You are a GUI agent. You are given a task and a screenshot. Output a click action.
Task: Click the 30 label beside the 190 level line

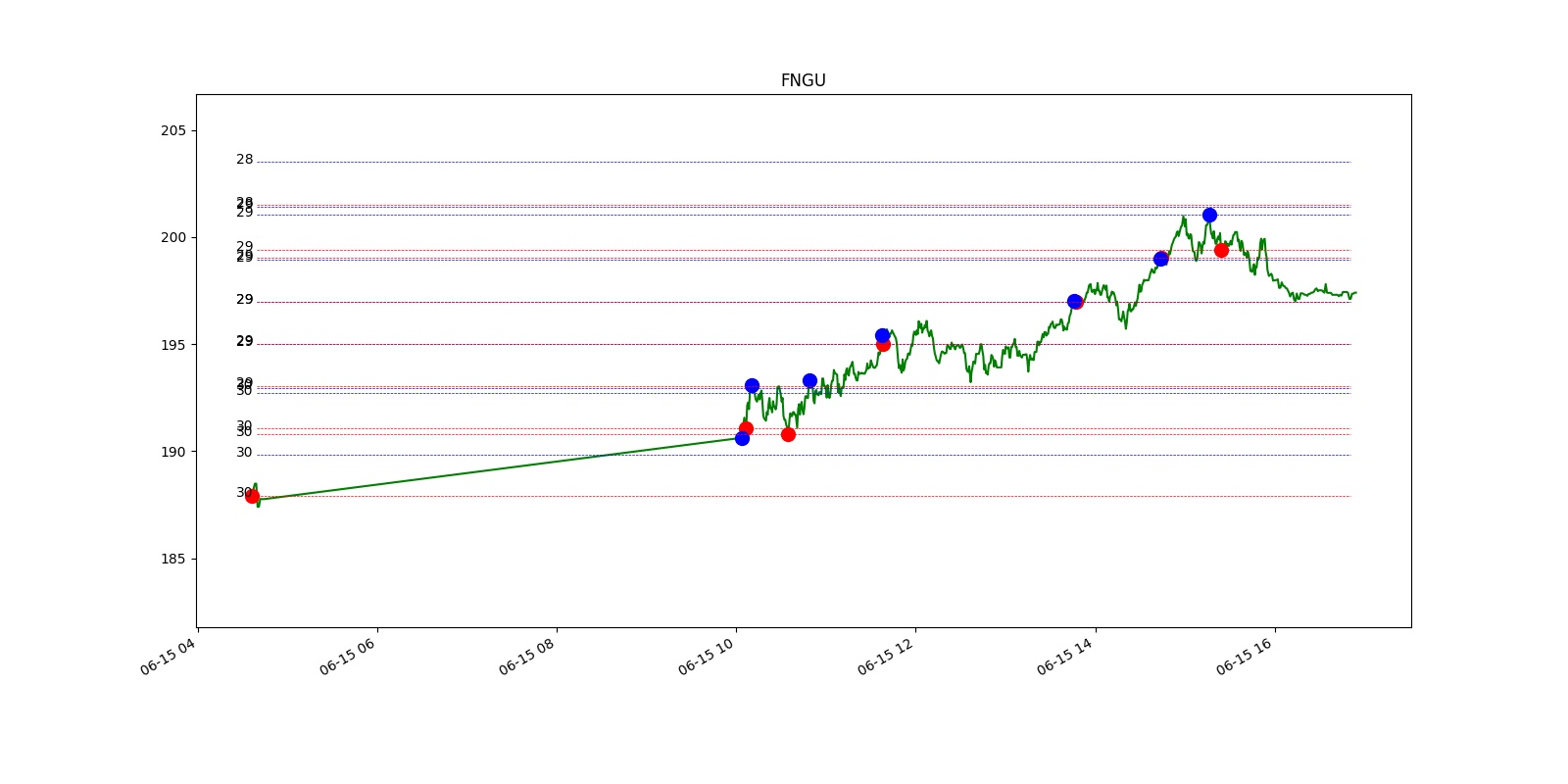(244, 453)
